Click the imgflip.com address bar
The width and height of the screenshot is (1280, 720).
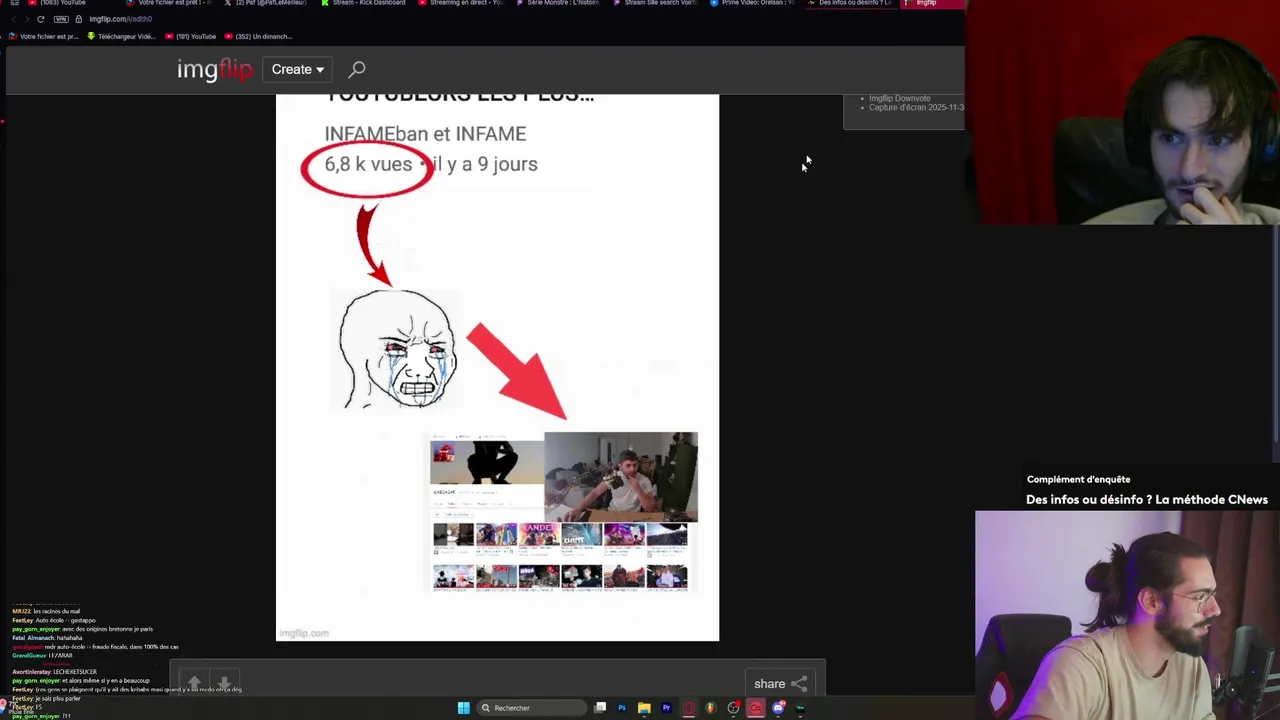click(x=120, y=19)
